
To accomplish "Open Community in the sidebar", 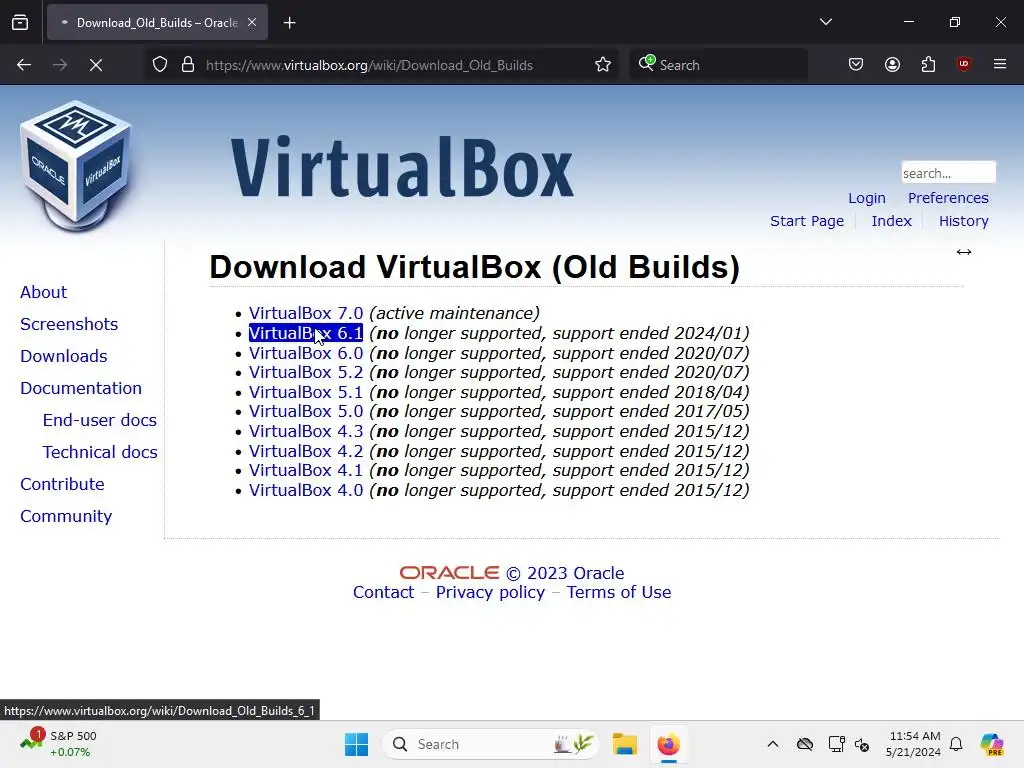I will pos(66,516).
